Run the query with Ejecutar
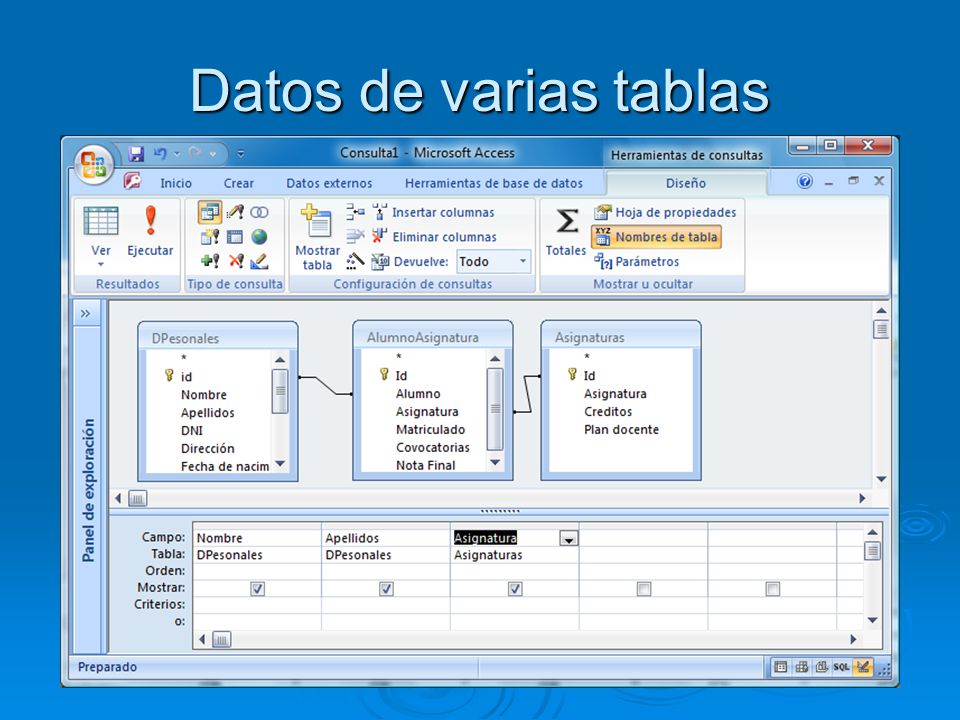960x720 pixels. [x=150, y=231]
